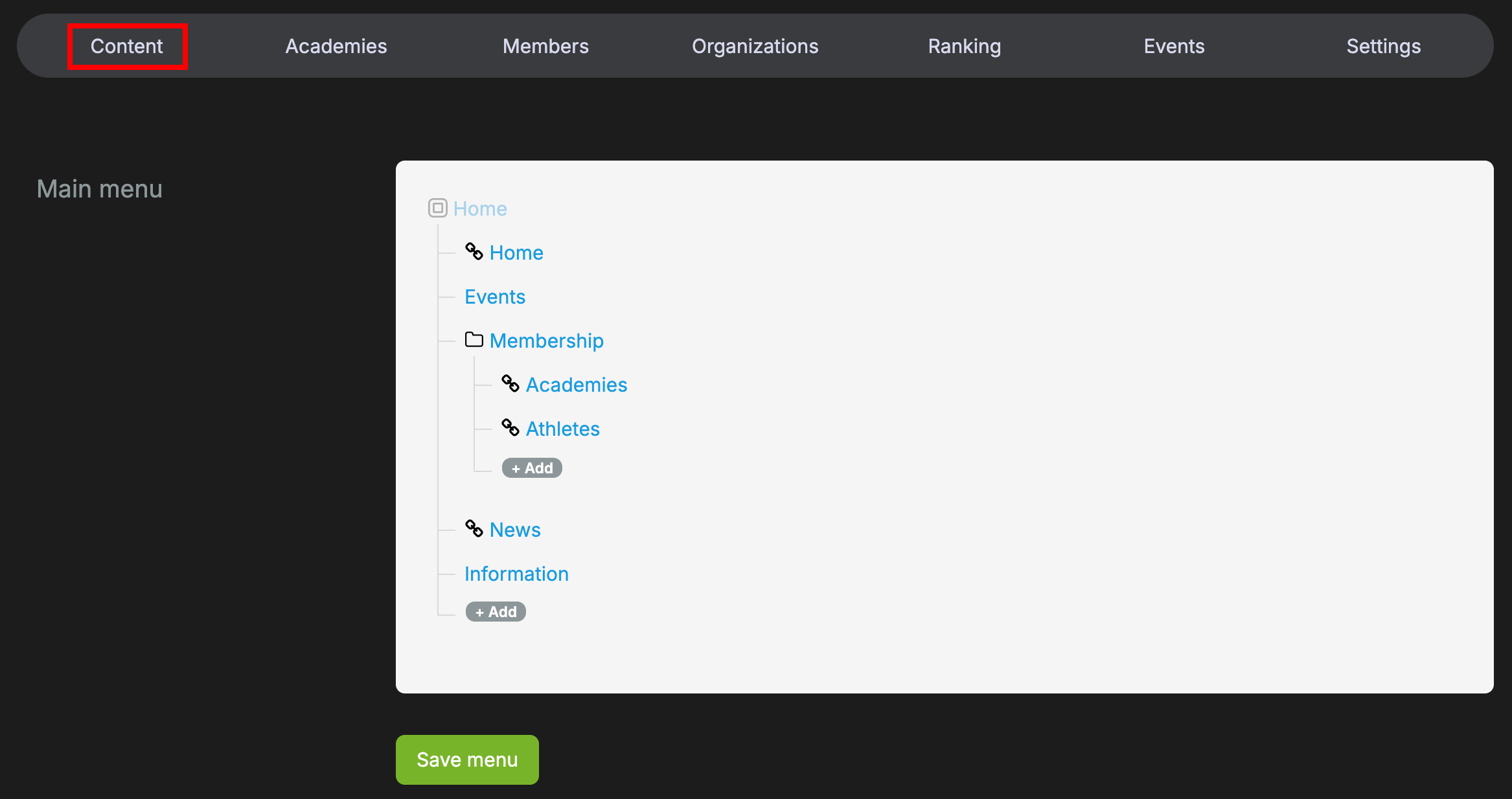Select Events in the menu tree

495,297
